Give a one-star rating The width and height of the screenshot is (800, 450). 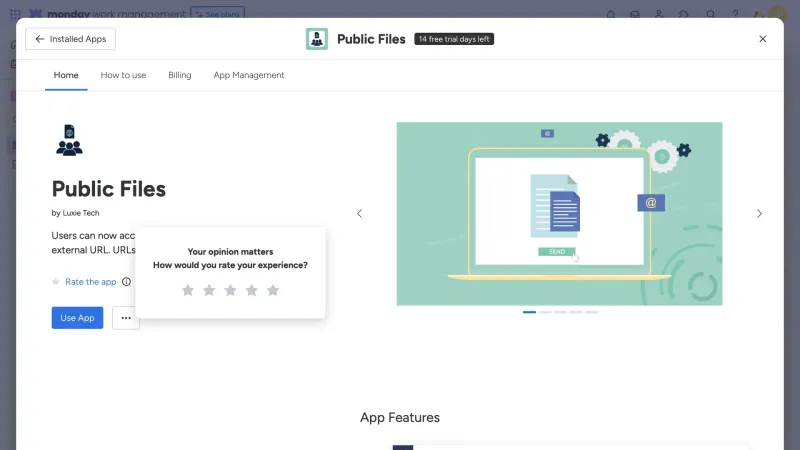pyautogui.click(x=188, y=290)
